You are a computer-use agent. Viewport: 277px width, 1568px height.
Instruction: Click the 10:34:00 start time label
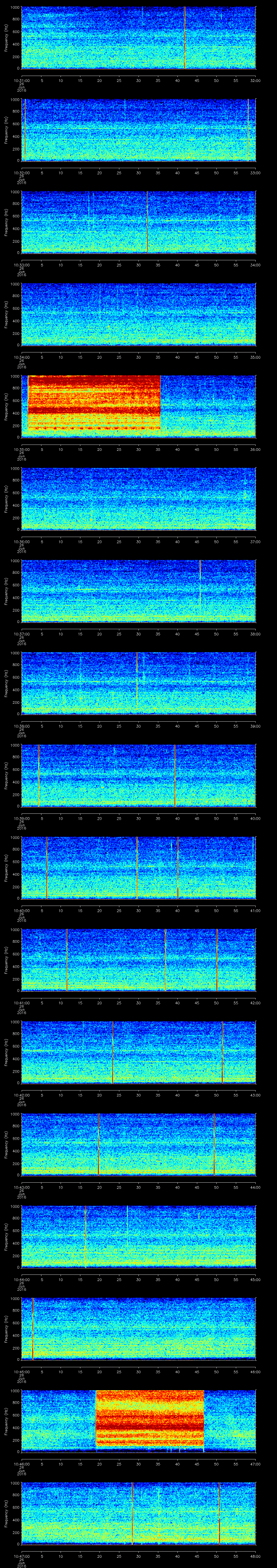point(21,357)
